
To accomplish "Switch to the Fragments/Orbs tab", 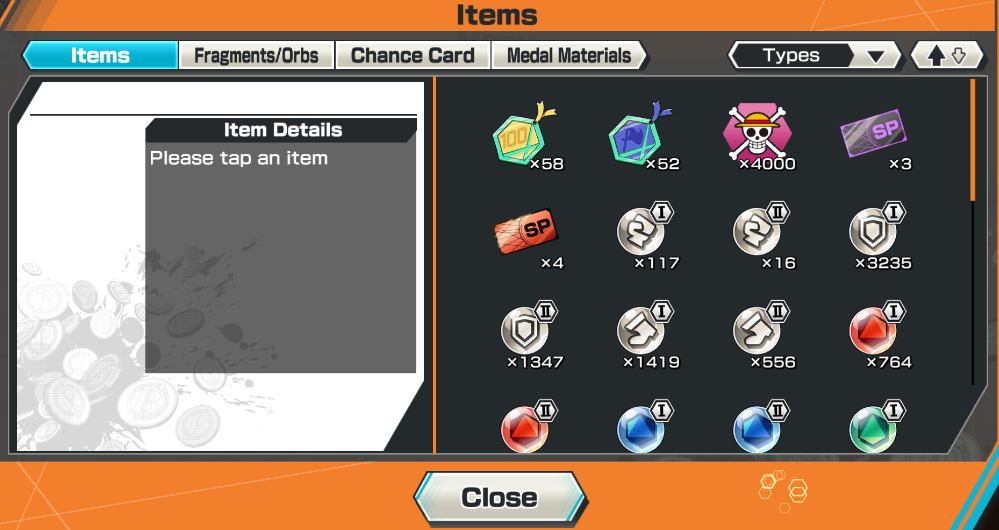I will 256,55.
